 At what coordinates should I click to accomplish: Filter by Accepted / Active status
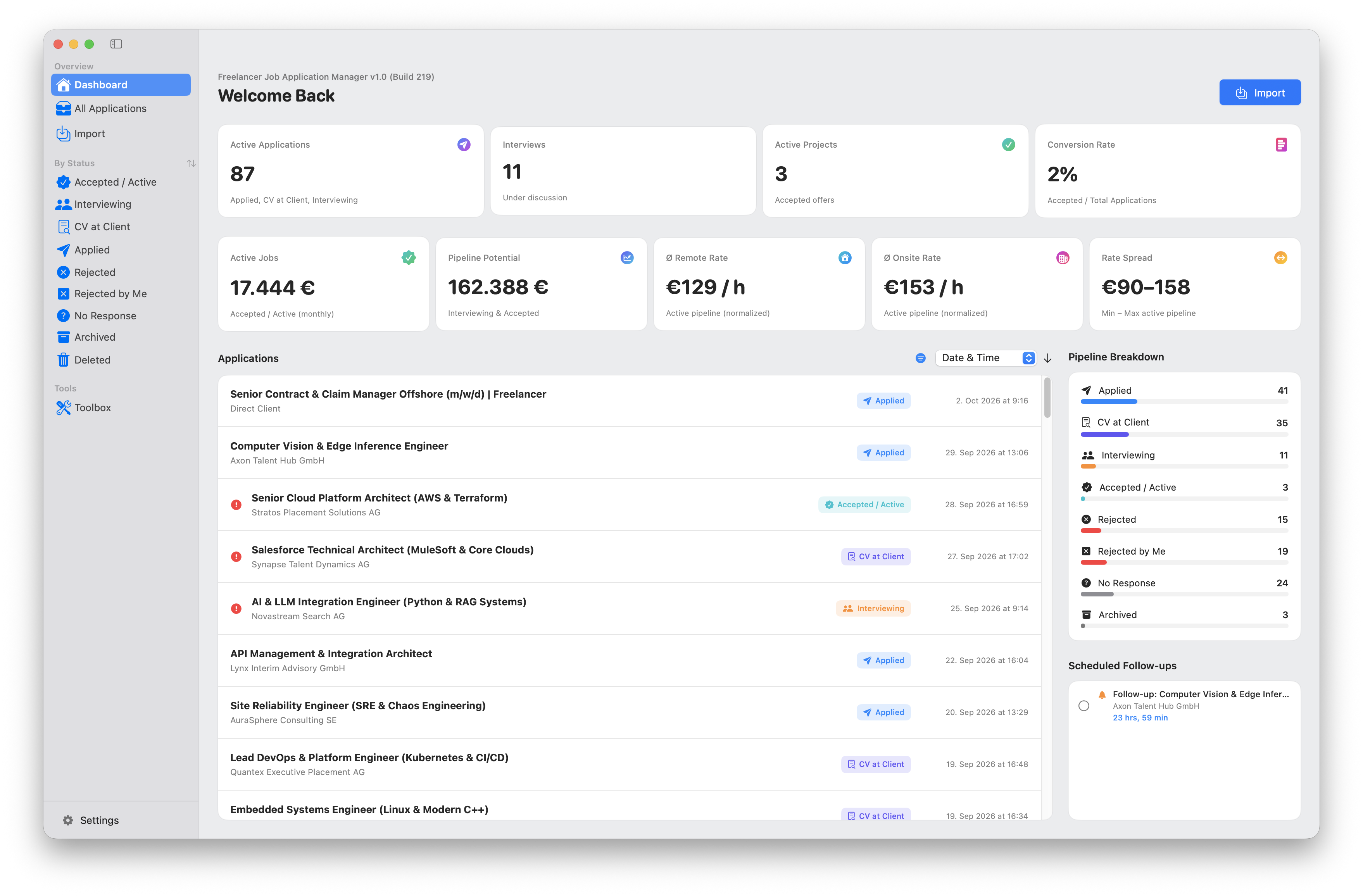(121, 182)
